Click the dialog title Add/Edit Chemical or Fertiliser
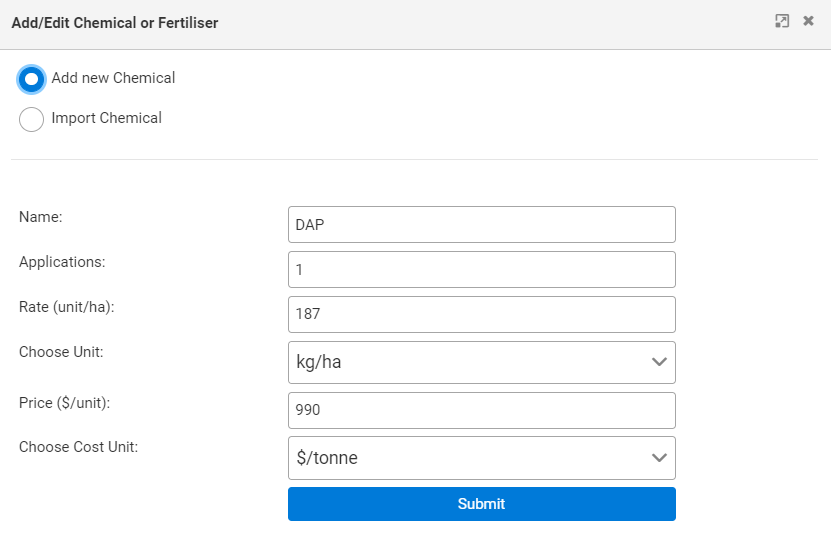This screenshot has height=546, width=831. click(114, 22)
